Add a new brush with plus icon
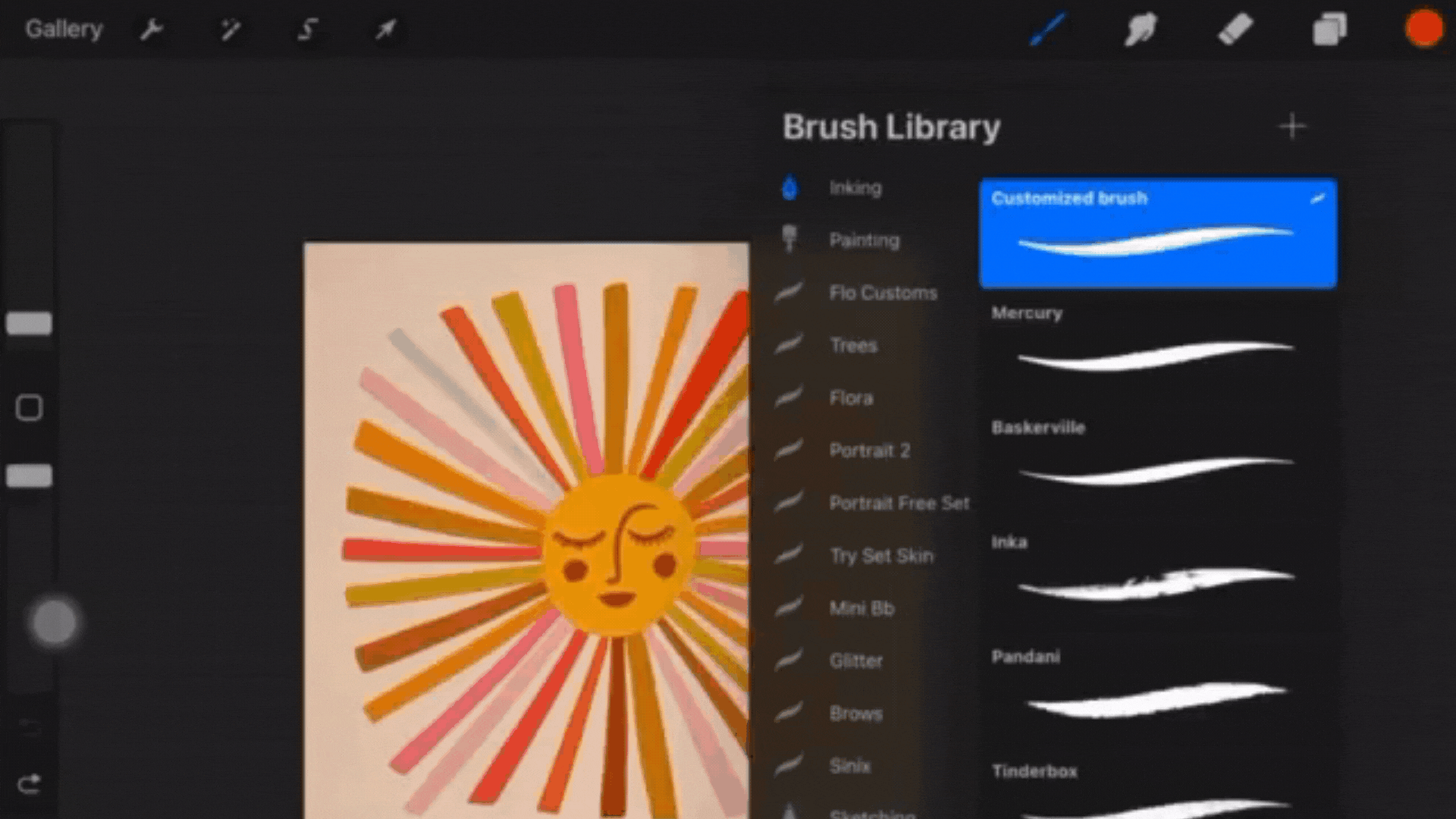This screenshot has width=1456, height=819. [1293, 126]
